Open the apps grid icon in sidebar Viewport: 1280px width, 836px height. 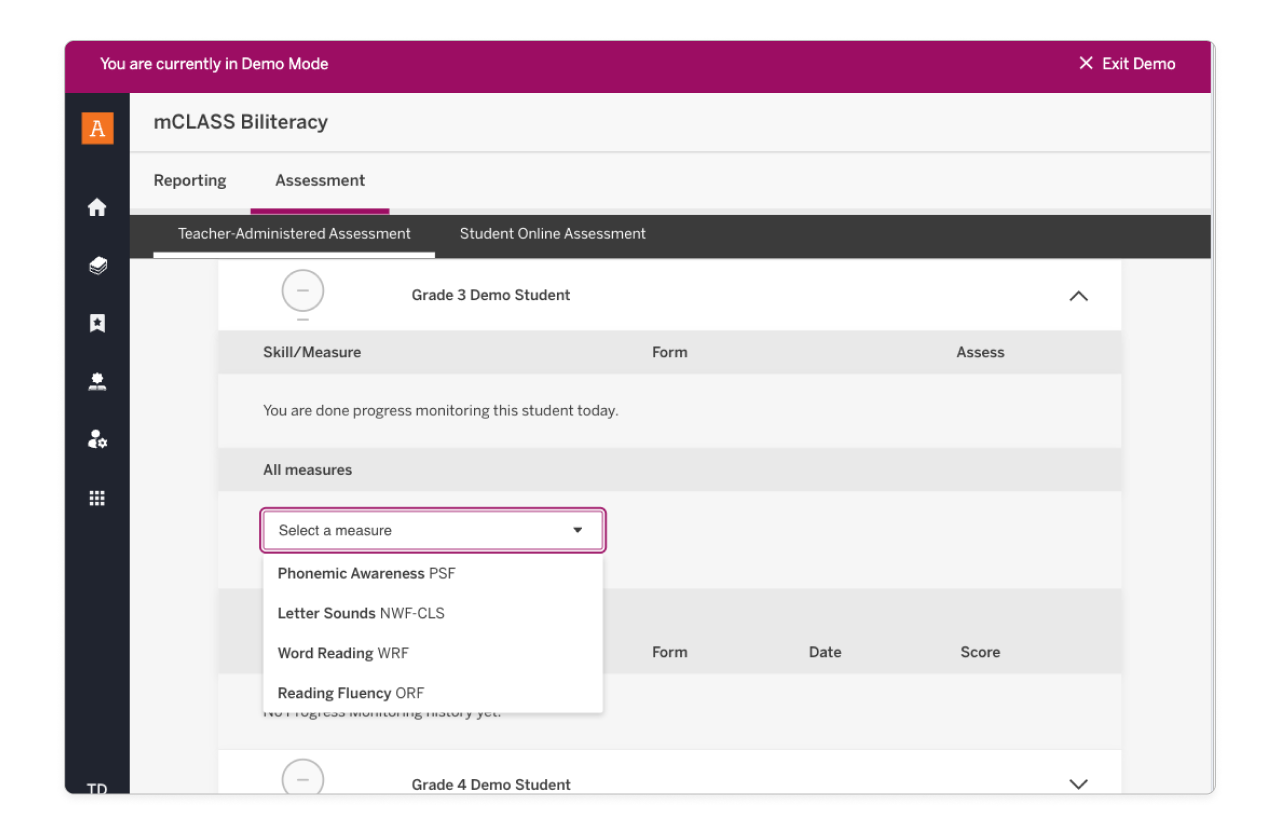(97, 498)
